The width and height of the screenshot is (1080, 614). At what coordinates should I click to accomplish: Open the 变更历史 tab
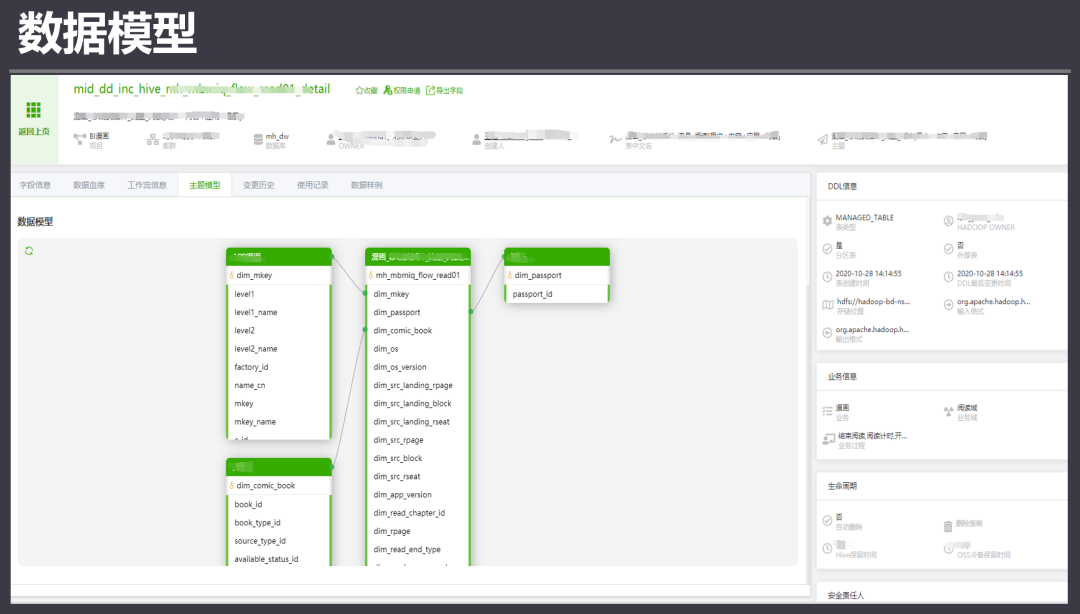coord(258,185)
